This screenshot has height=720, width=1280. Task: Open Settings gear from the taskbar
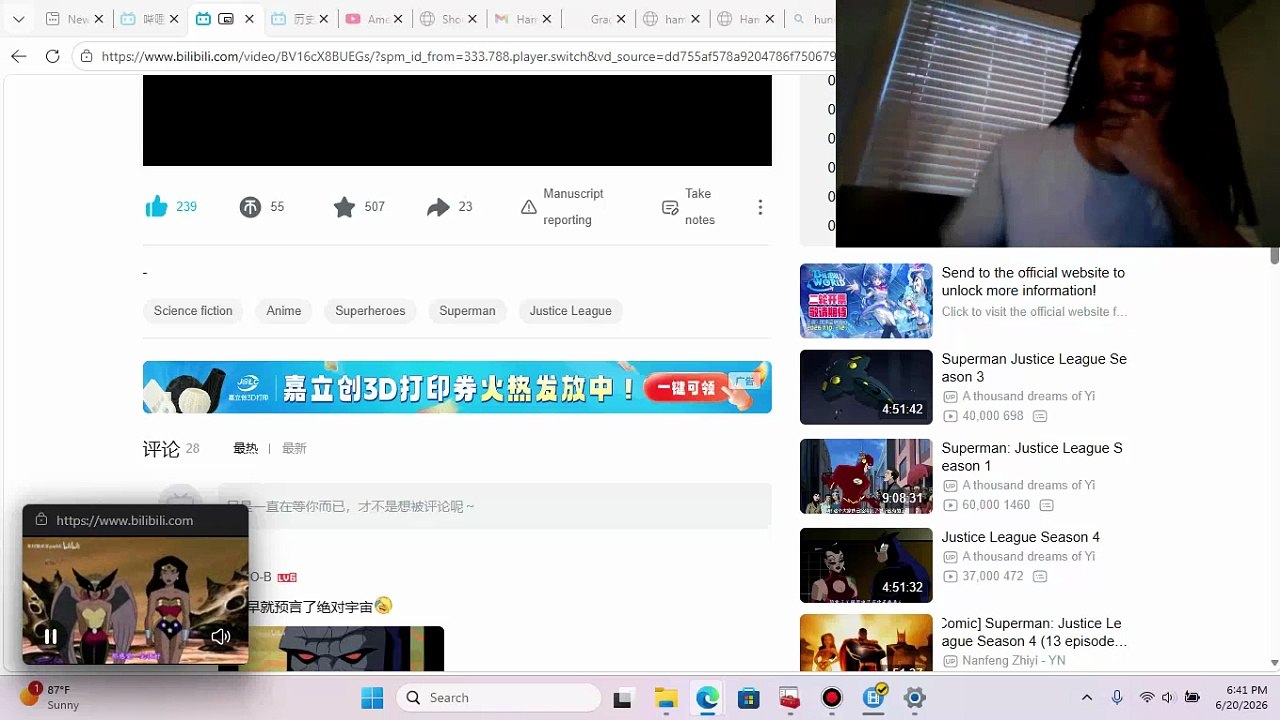tap(914, 698)
